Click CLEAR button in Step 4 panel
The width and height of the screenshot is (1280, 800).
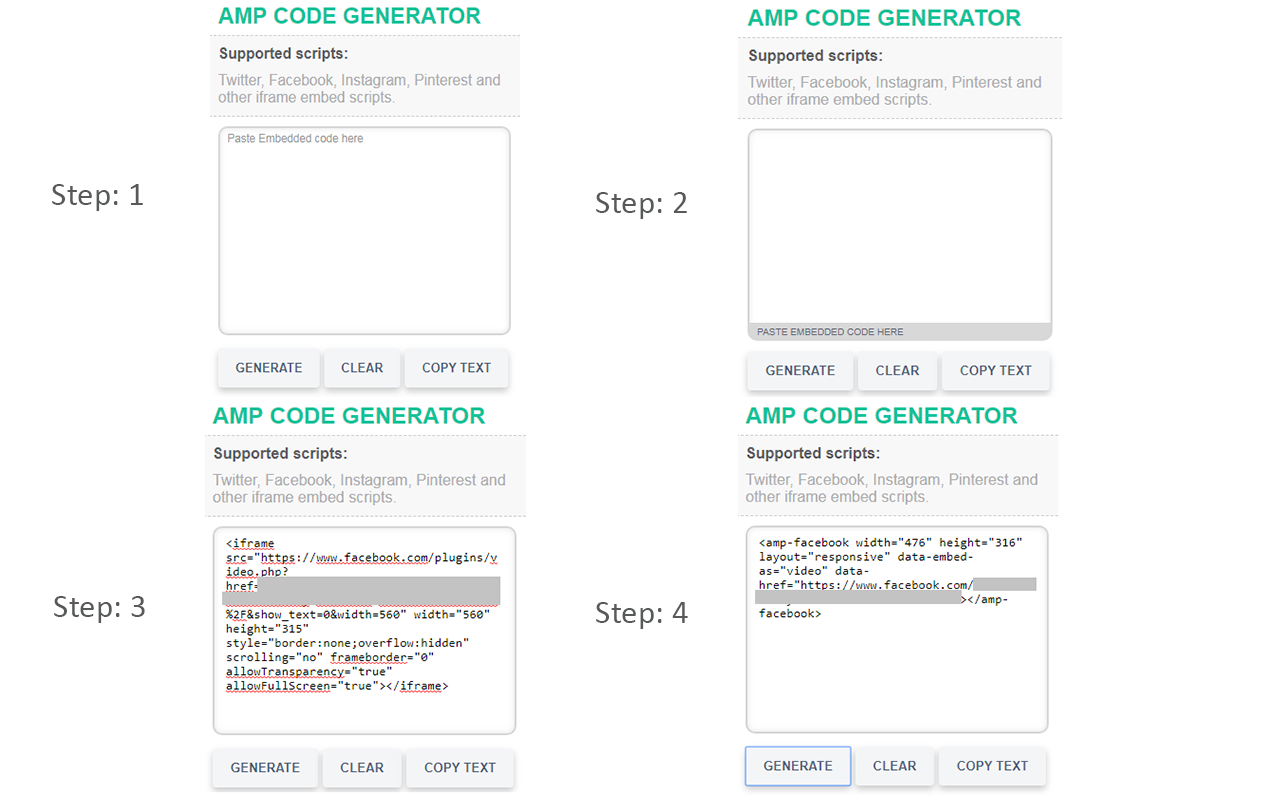pyautogui.click(x=894, y=765)
